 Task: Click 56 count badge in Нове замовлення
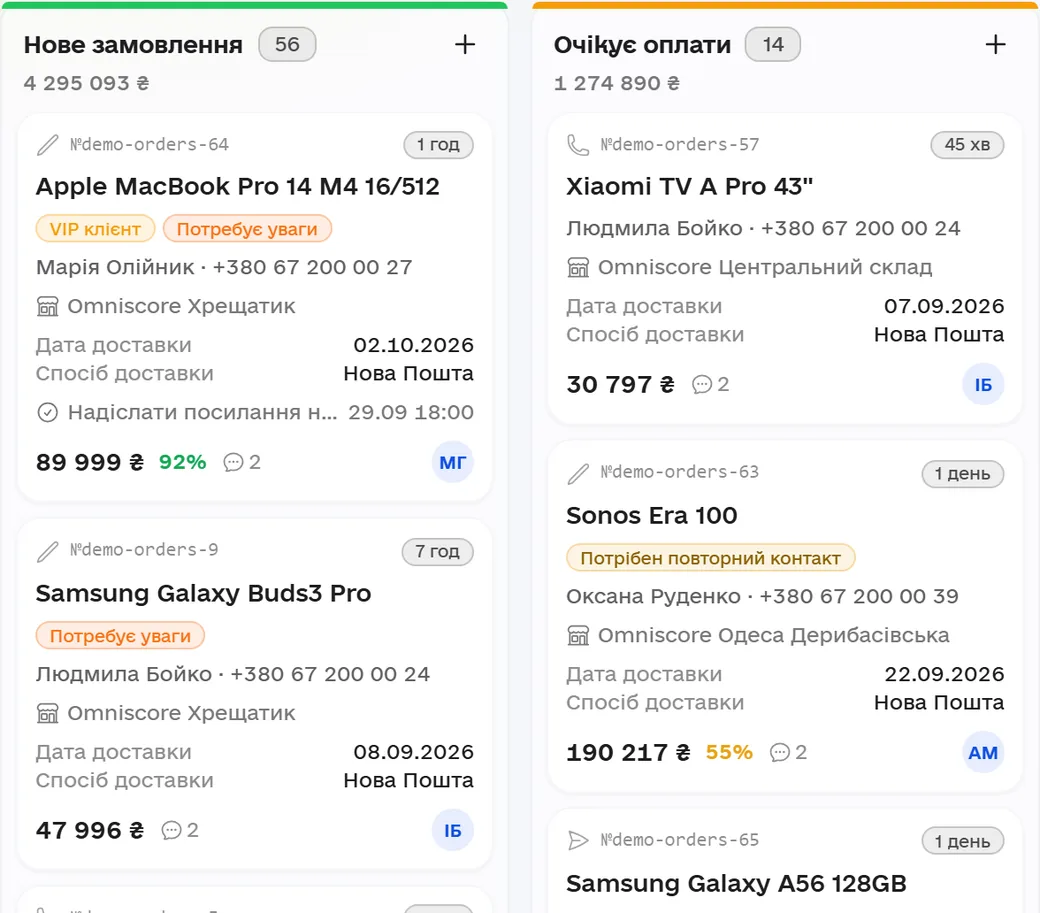(x=287, y=44)
